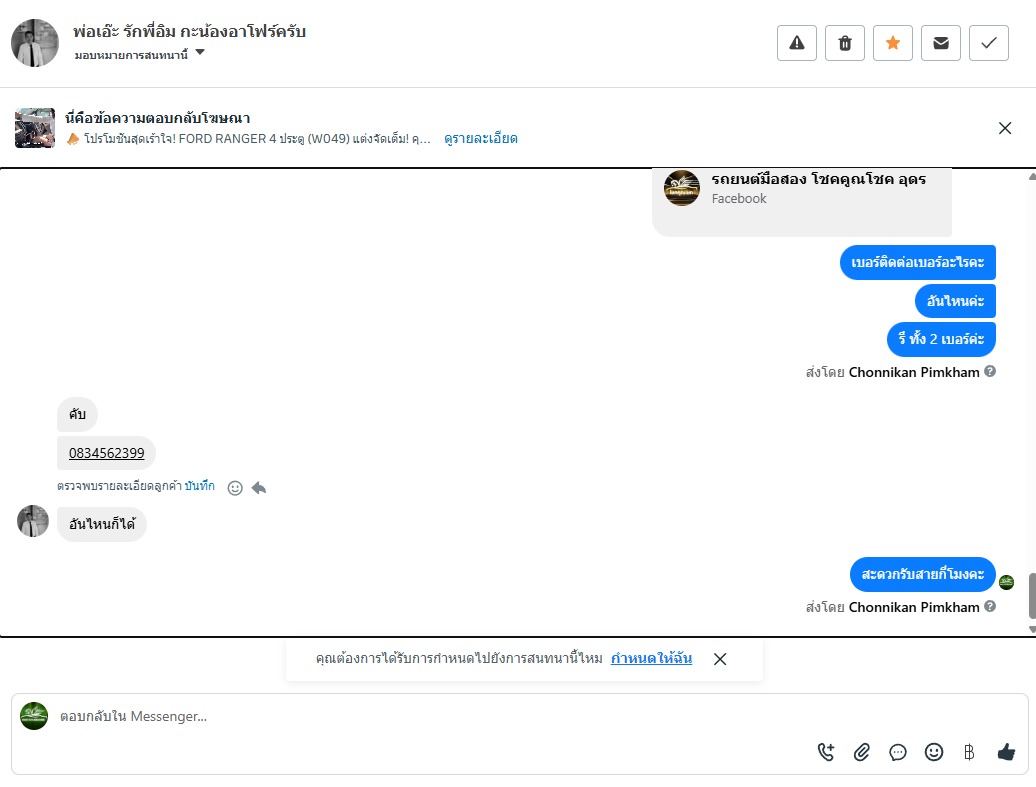Image resolution: width=1036 pixels, height=787 pixels.
Task: Click กำหนดให้ฉัน to assign to me
Action: point(651,658)
